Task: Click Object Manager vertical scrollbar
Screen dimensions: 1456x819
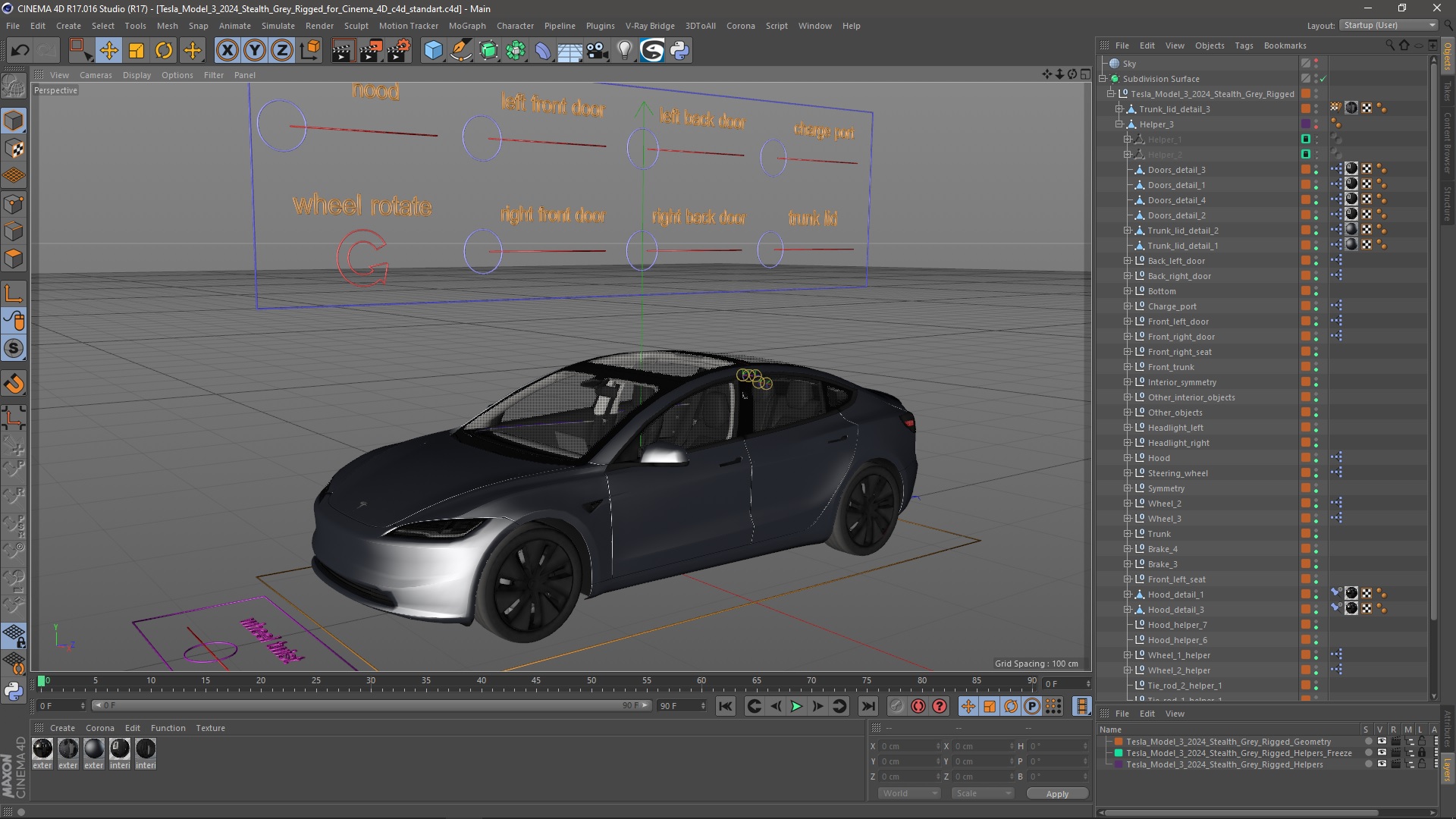Action: click(x=1433, y=341)
